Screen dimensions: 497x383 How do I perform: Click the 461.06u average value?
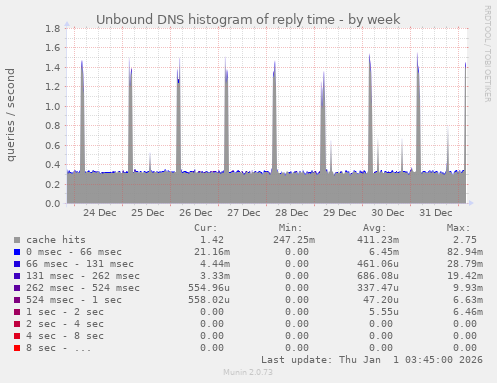[x=378, y=264]
